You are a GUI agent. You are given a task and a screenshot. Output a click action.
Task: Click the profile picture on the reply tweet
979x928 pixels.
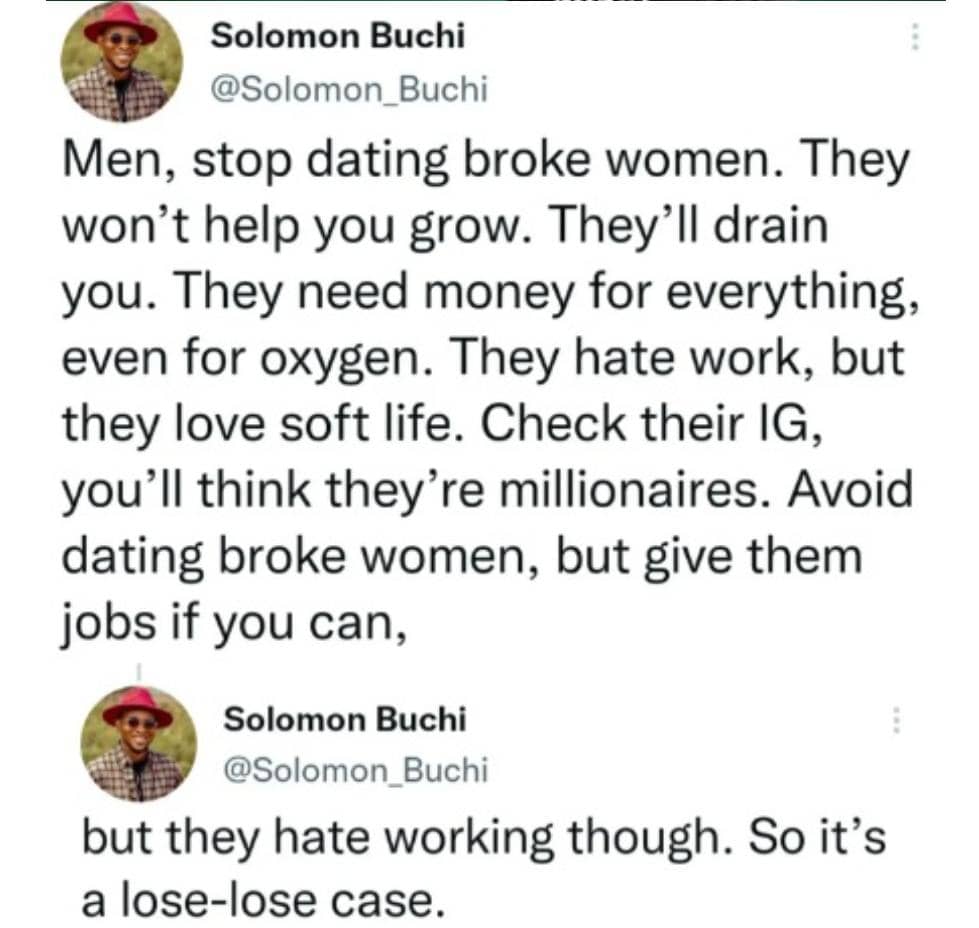(x=138, y=745)
